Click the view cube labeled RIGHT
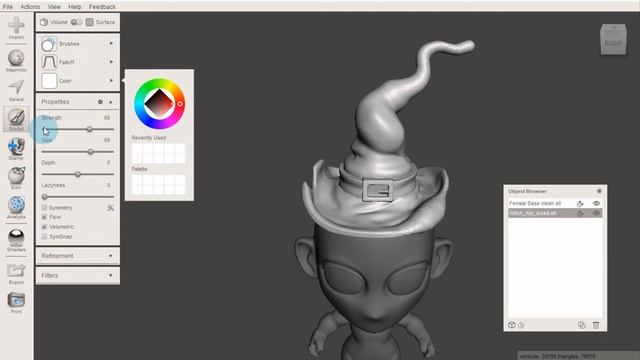 pyautogui.click(x=613, y=39)
